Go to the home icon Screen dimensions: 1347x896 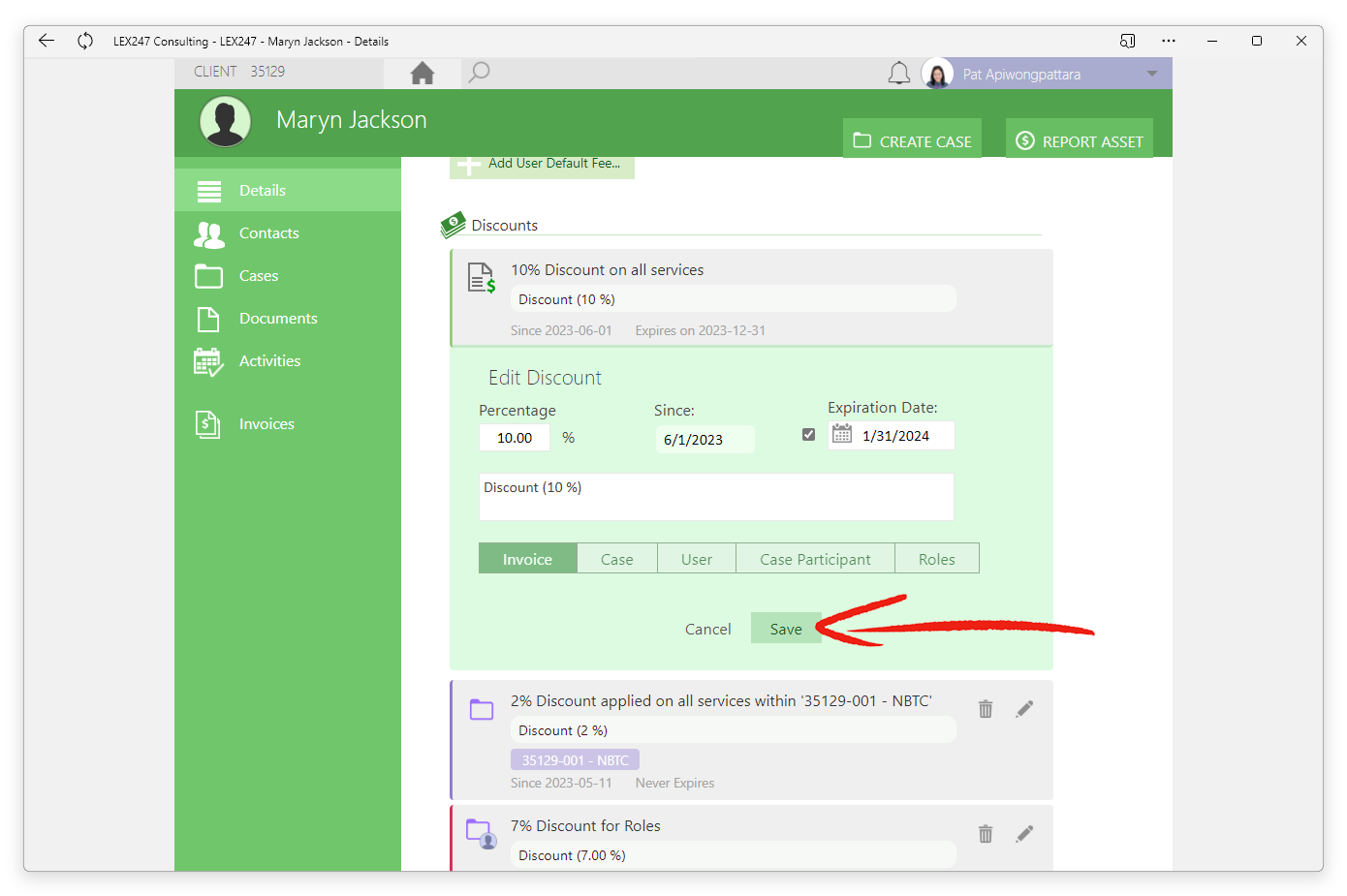coord(423,74)
